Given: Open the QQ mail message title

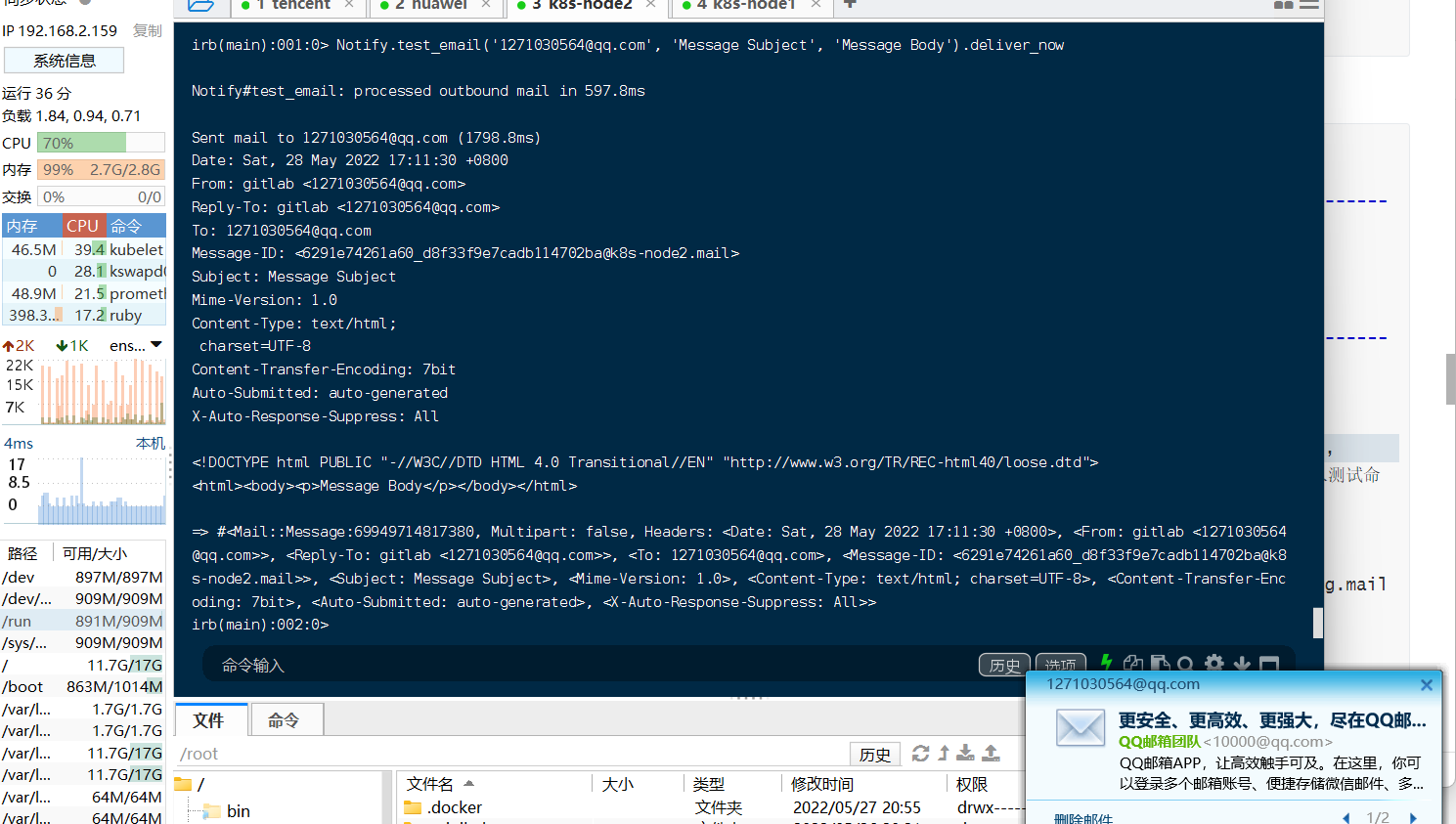Looking at the screenshot, I should coord(1272,720).
